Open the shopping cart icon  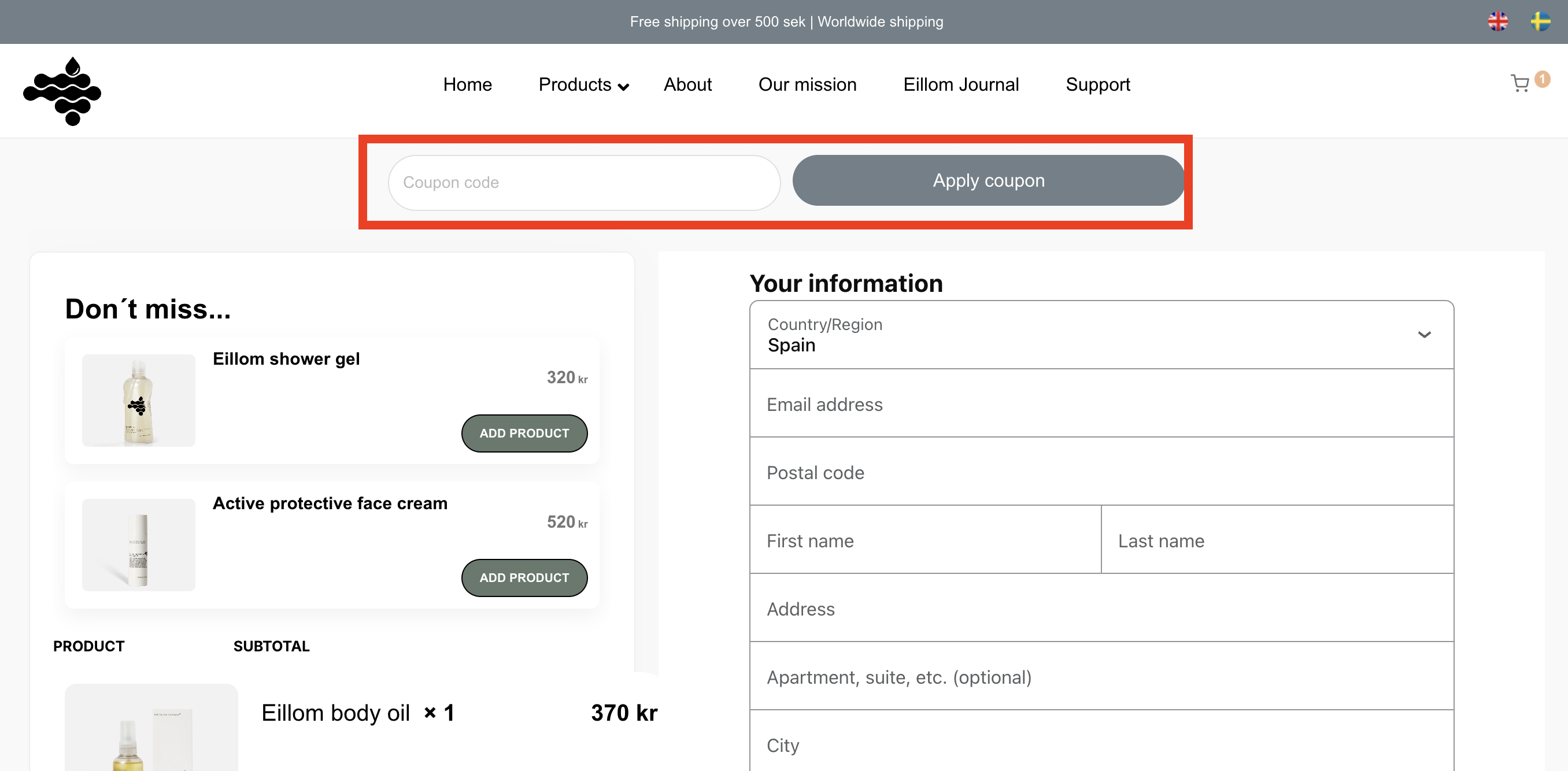(1520, 84)
